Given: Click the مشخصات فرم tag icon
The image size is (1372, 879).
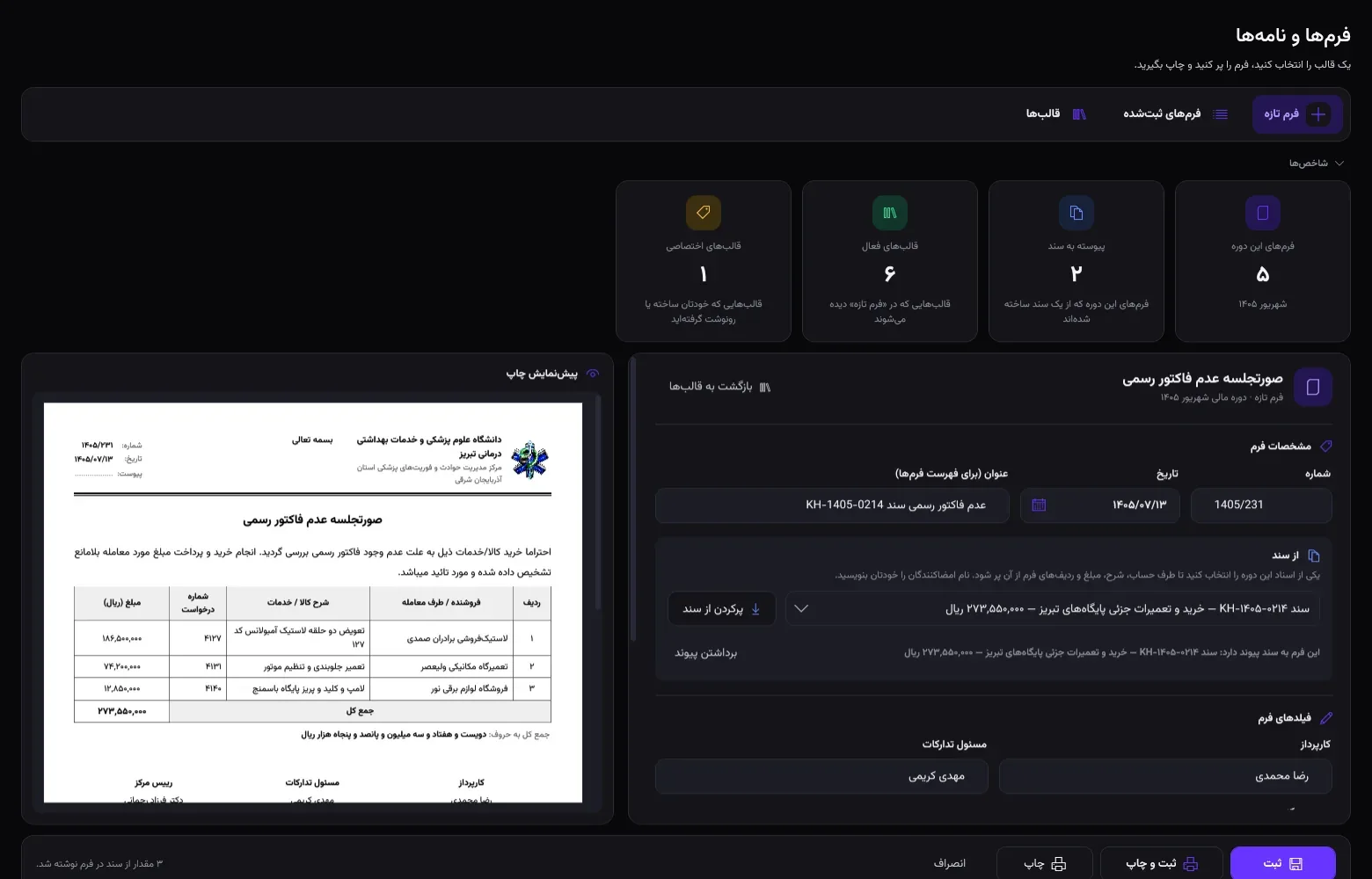Looking at the screenshot, I should tap(1326, 447).
